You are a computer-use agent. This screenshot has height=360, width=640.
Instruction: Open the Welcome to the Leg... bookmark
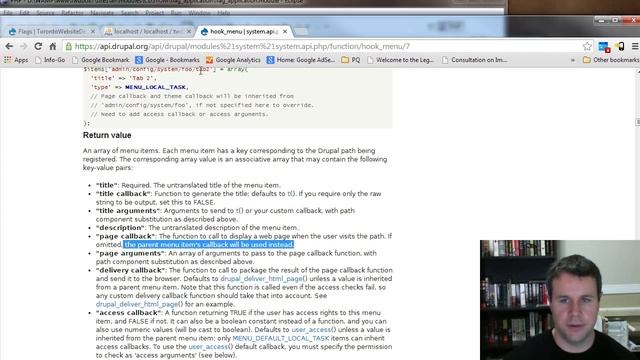click(x=400, y=60)
